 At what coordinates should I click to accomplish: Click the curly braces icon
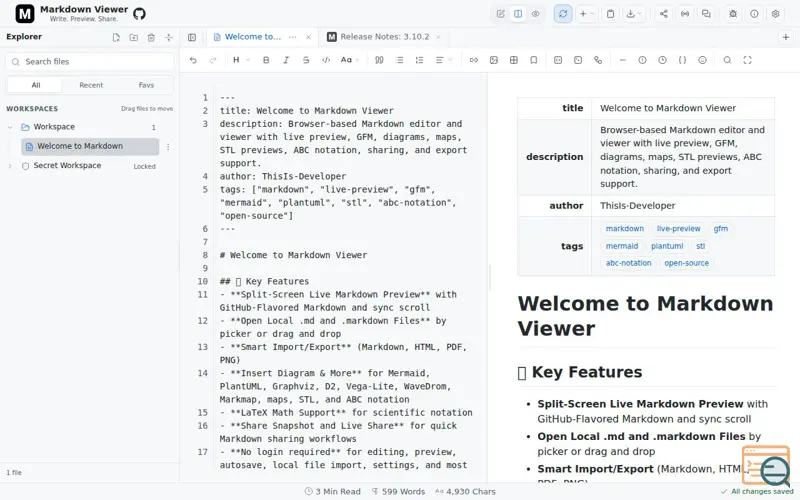[x=682, y=60]
